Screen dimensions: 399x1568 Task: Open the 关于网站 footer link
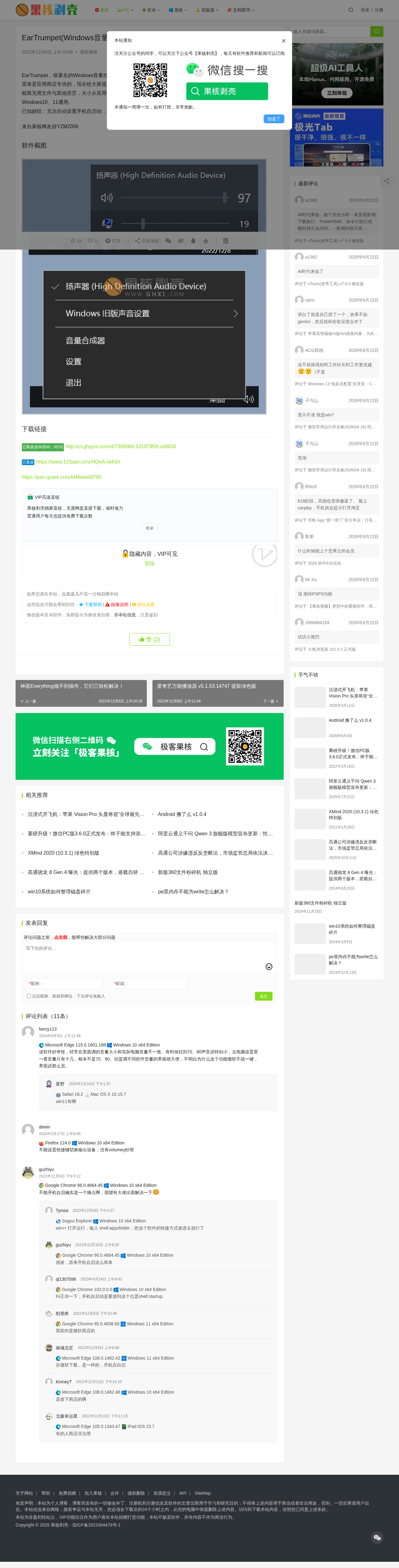click(24, 1493)
